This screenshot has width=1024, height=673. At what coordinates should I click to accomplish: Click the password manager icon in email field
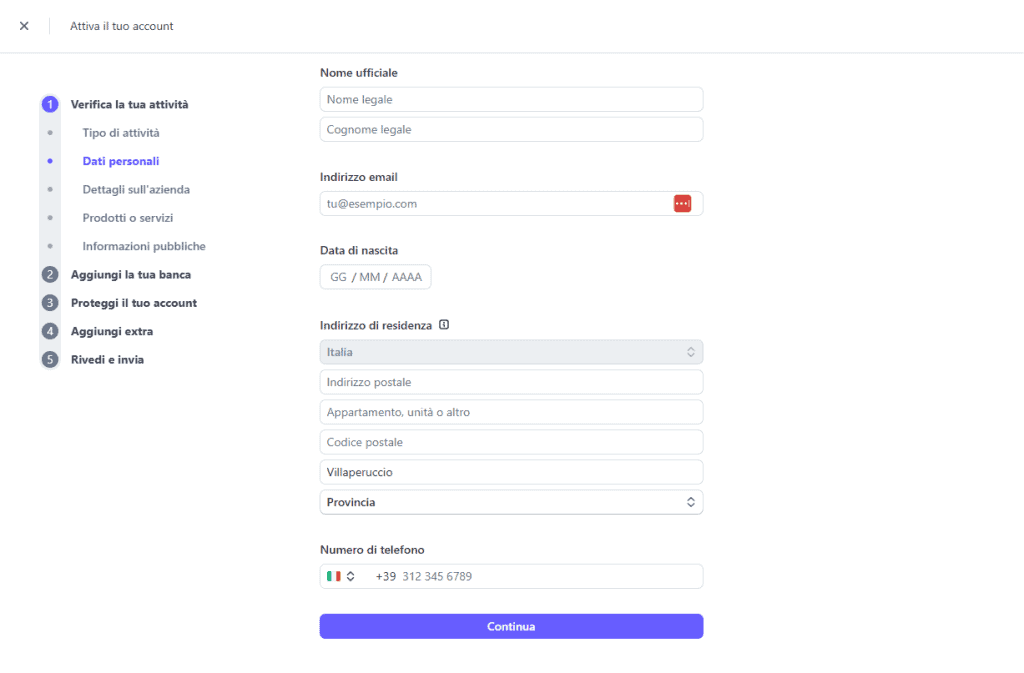682,202
